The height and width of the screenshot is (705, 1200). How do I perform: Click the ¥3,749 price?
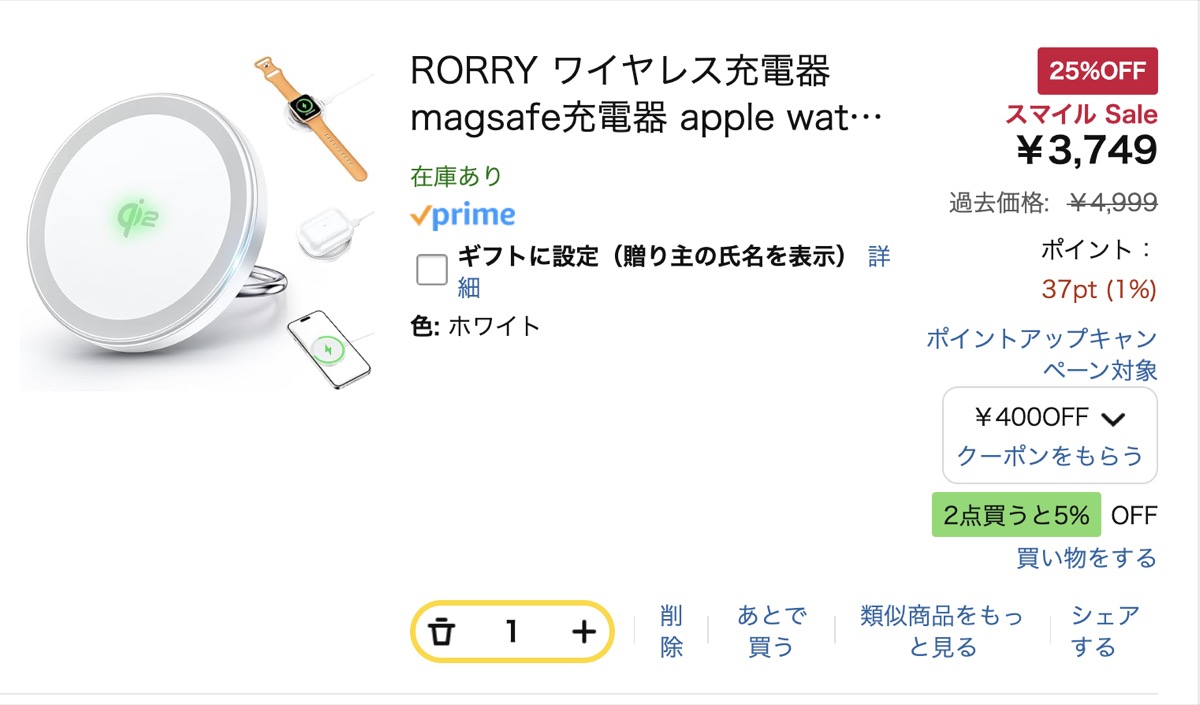pos(1086,150)
